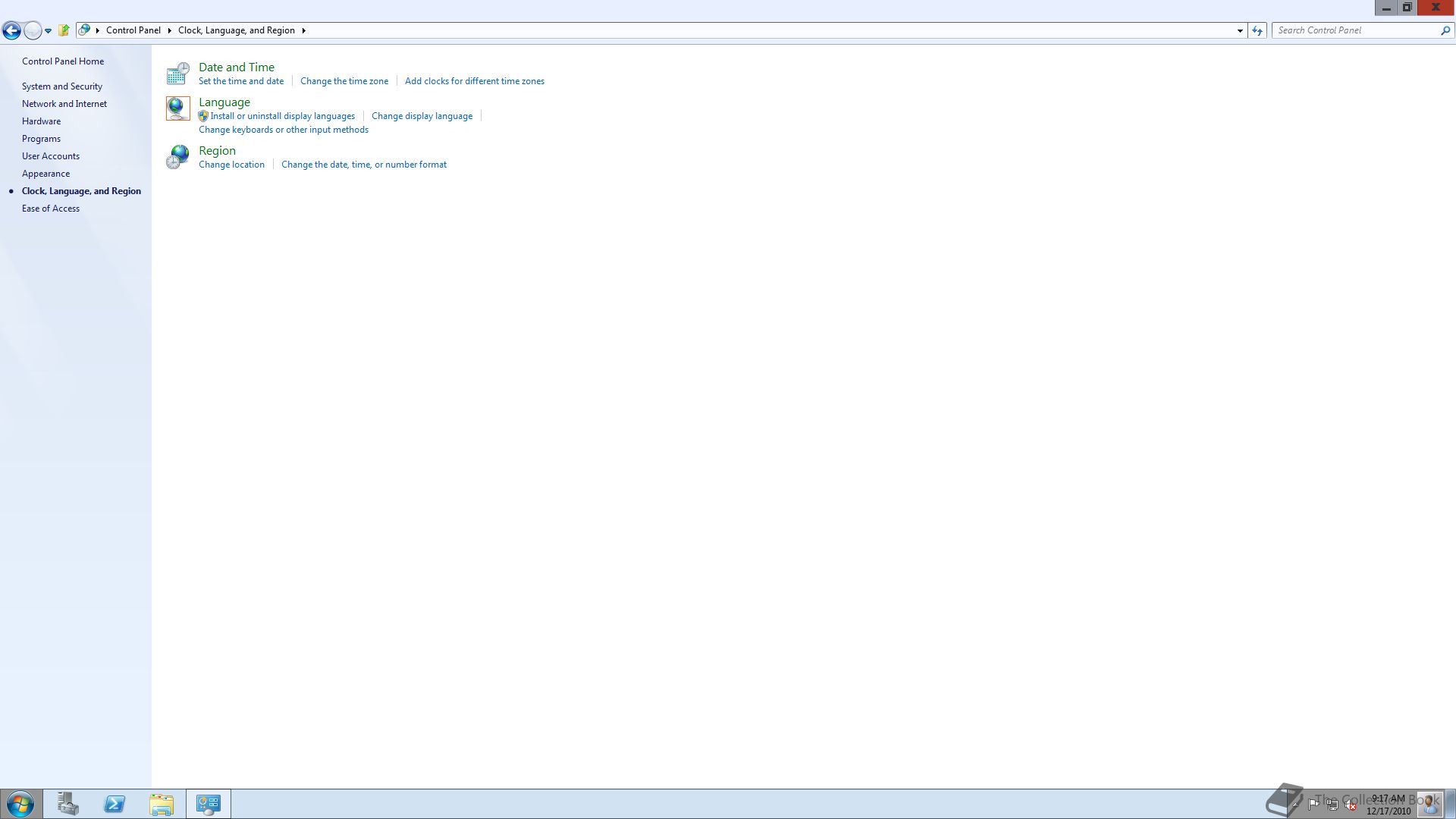
Task: Go up one level with the folder-arrow icon
Action: [x=64, y=30]
